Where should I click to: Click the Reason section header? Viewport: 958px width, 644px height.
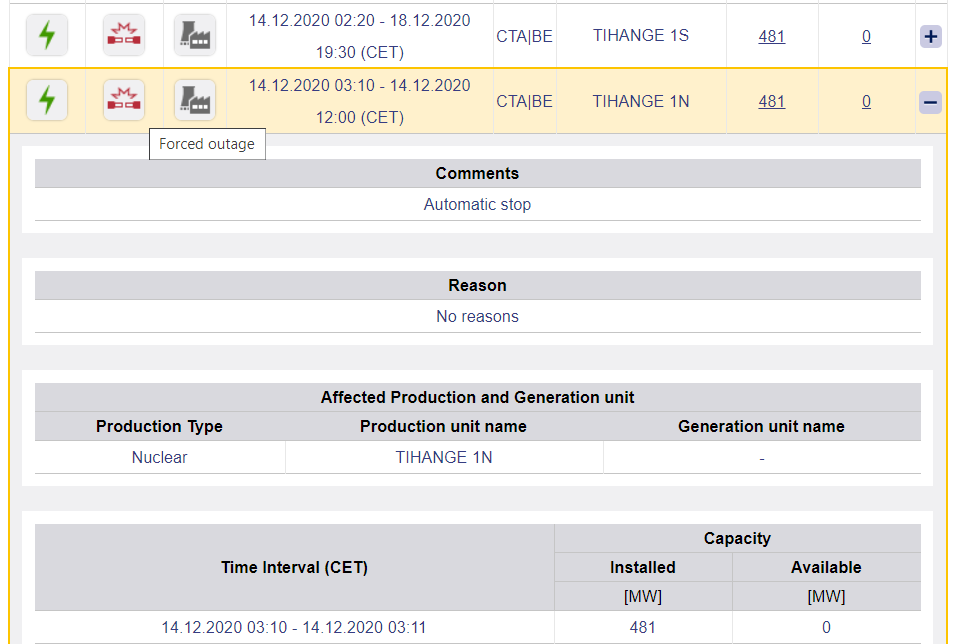[477, 286]
